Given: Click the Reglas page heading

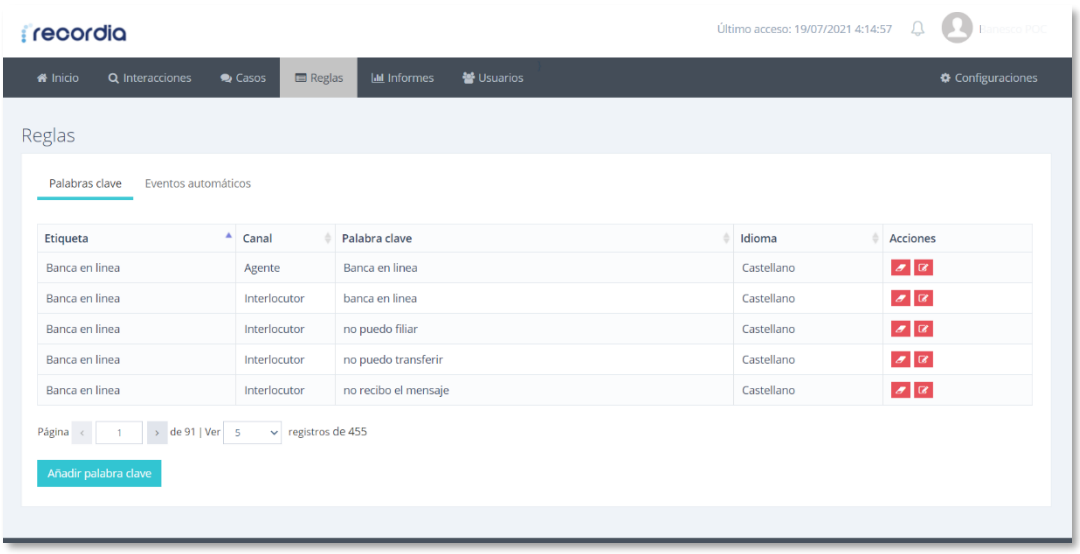Looking at the screenshot, I should 48,136.
